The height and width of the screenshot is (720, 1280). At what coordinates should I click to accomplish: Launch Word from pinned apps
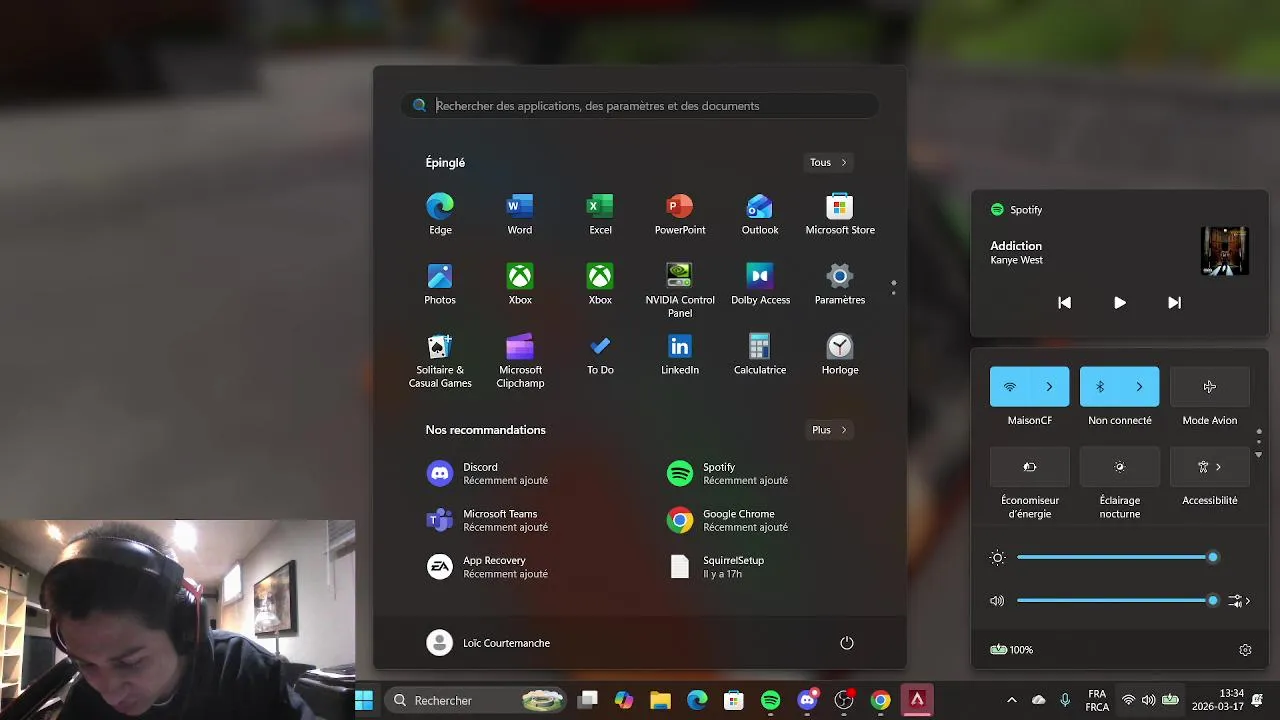(x=520, y=215)
